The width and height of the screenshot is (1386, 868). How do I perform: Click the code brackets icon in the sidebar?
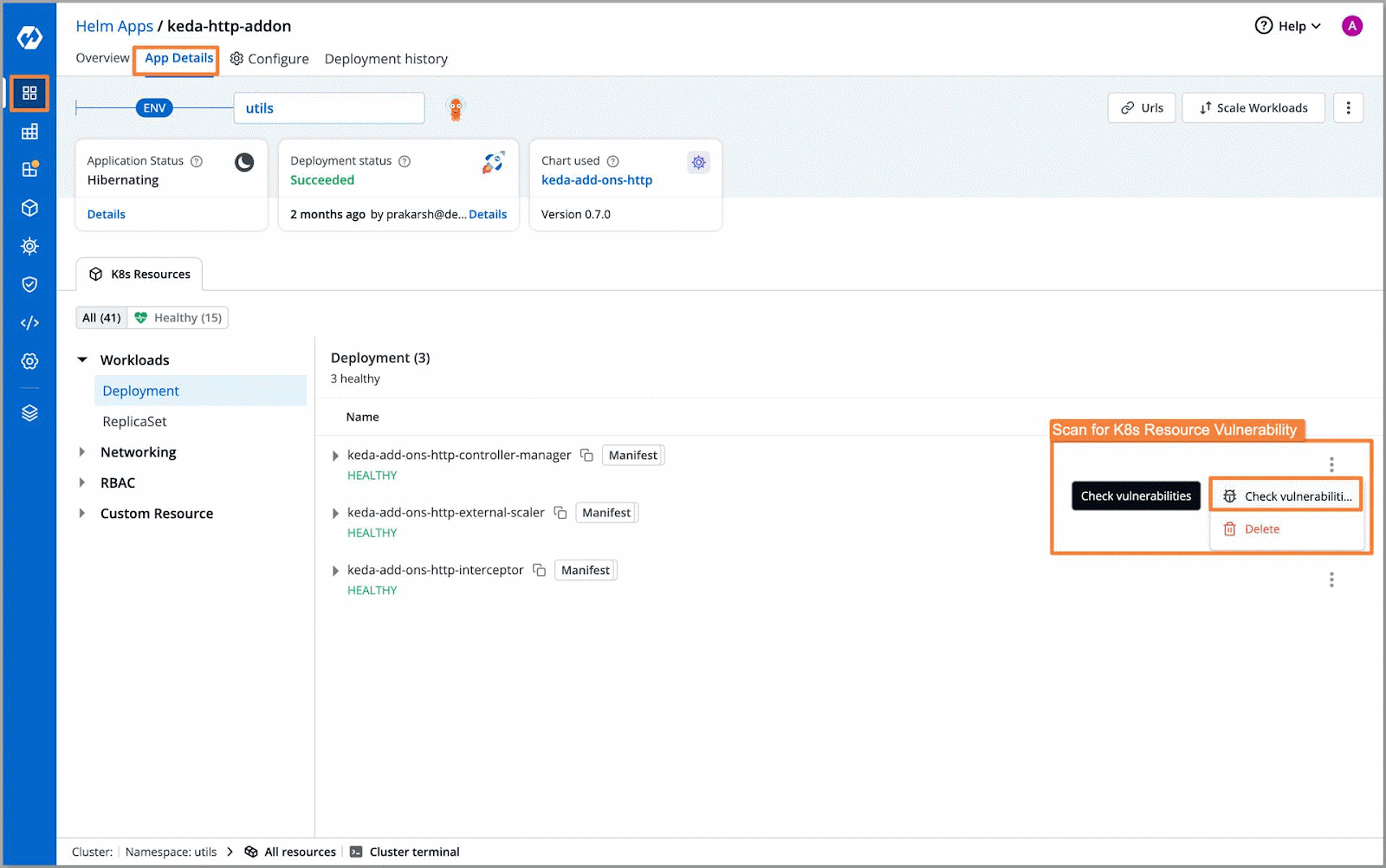(29, 322)
